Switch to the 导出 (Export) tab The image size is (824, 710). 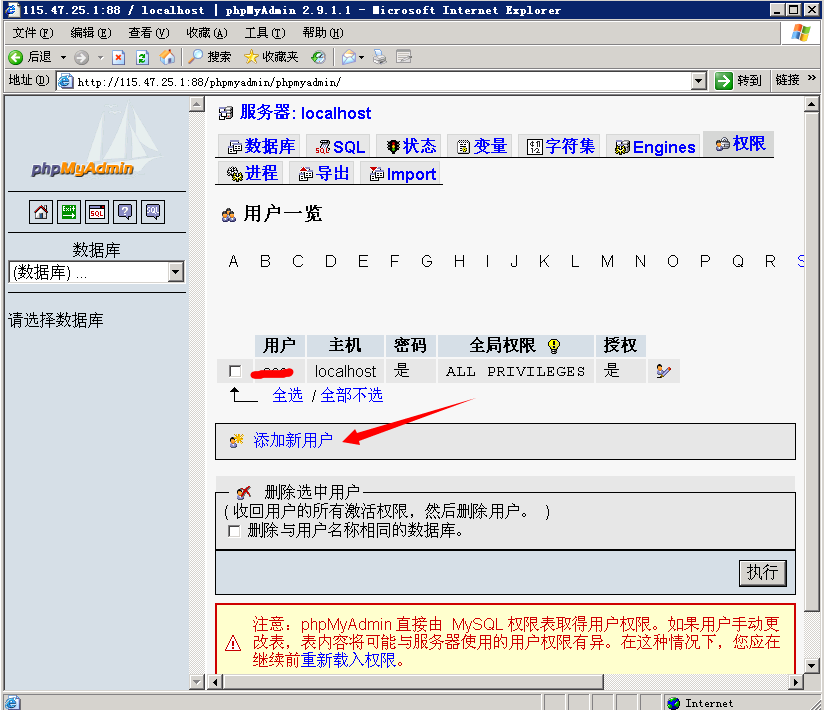point(323,173)
